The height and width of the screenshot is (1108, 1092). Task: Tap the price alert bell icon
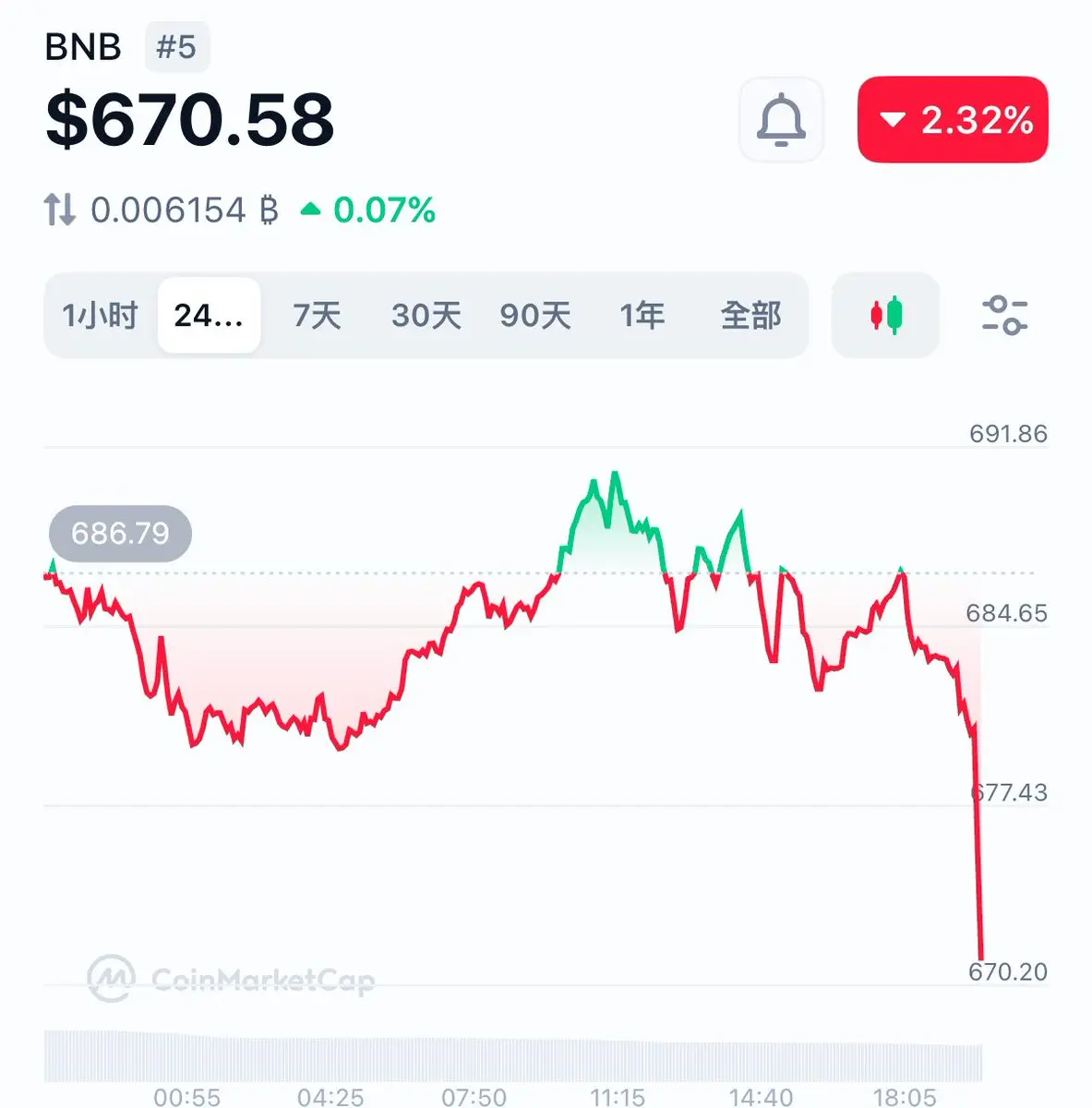click(781, 120)
